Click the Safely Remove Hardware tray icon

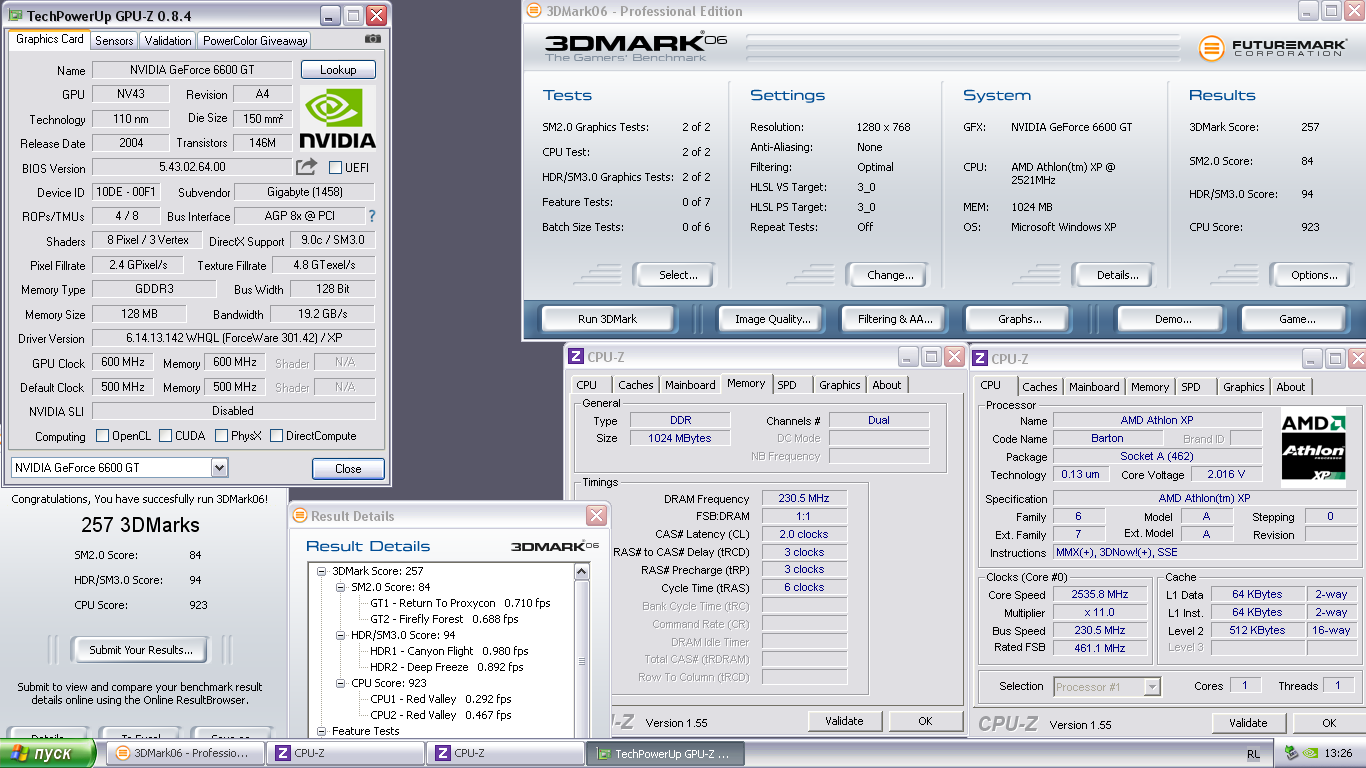click(x=1291, y=753)
